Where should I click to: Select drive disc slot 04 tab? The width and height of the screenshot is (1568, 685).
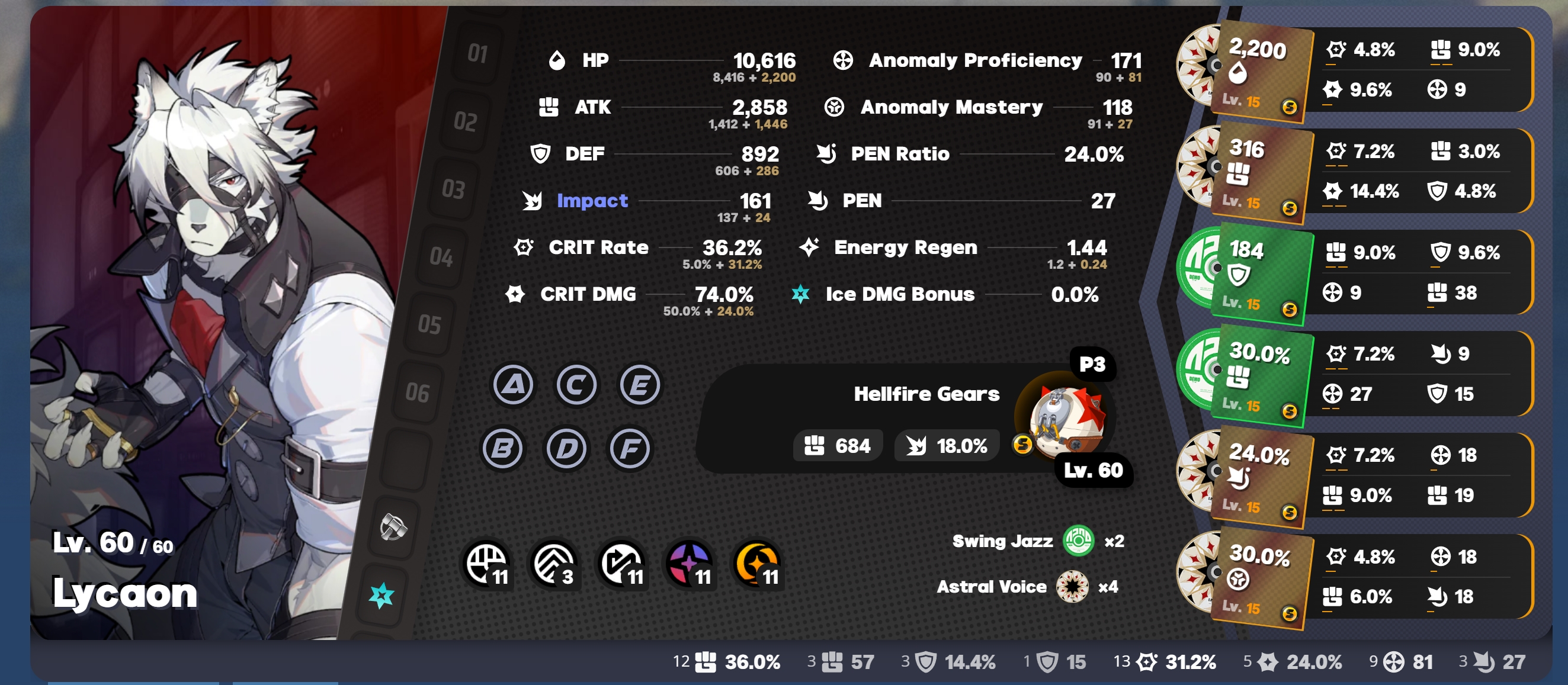442,256
